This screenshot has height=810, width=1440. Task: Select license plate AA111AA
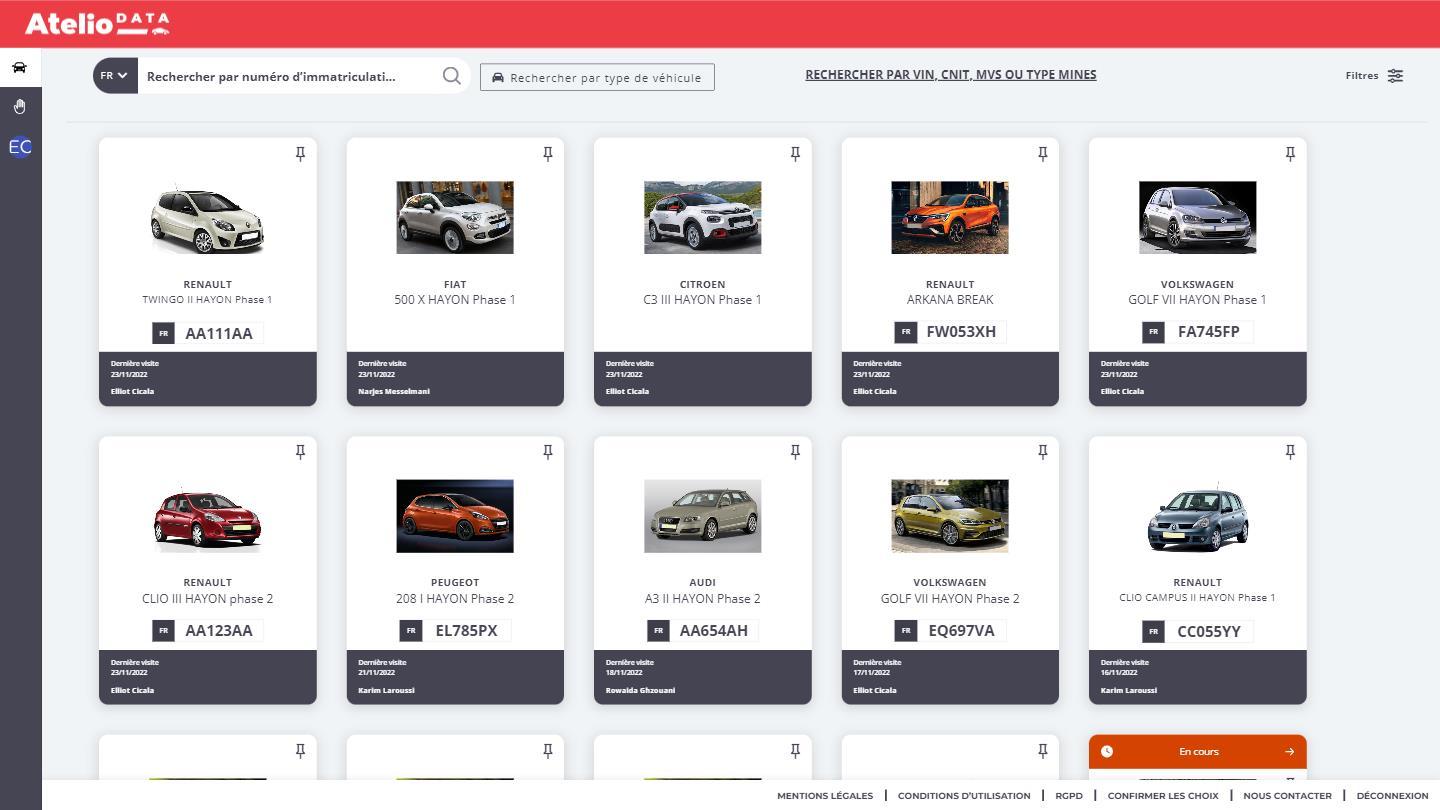pyautogui.click(x=208, y=333)
